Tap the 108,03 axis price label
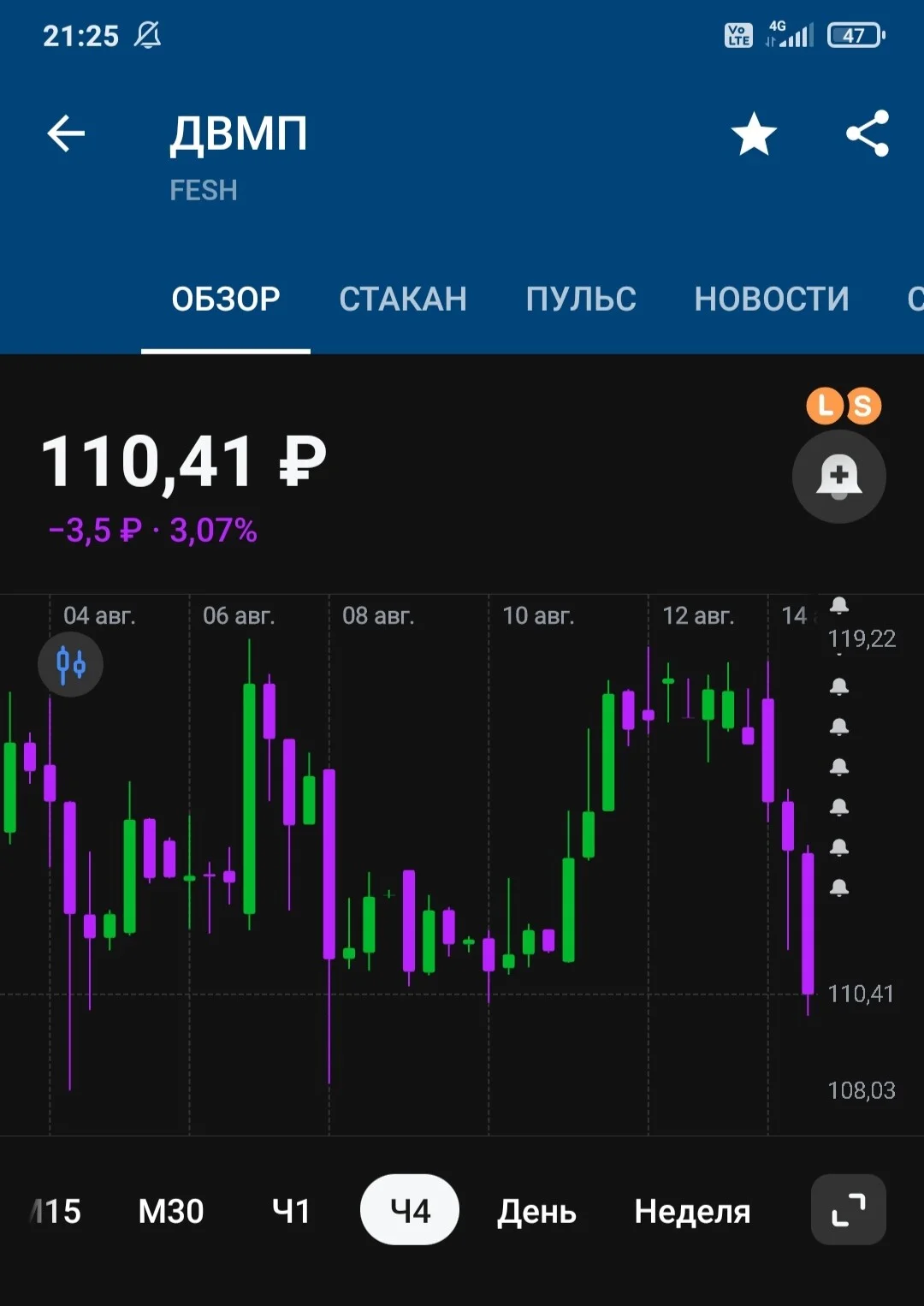The width and height of the screenshot is (924, 1306). (x=862, y=1090)
